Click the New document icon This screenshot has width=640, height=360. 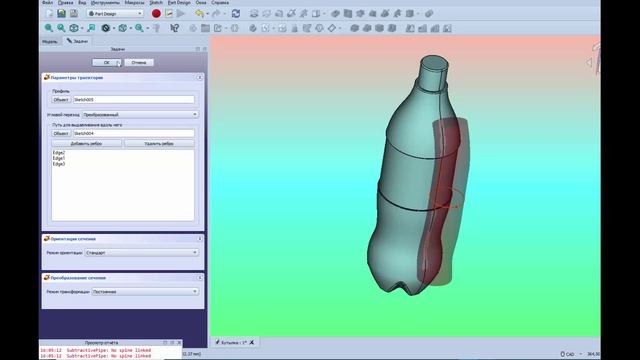click(49, 13)
